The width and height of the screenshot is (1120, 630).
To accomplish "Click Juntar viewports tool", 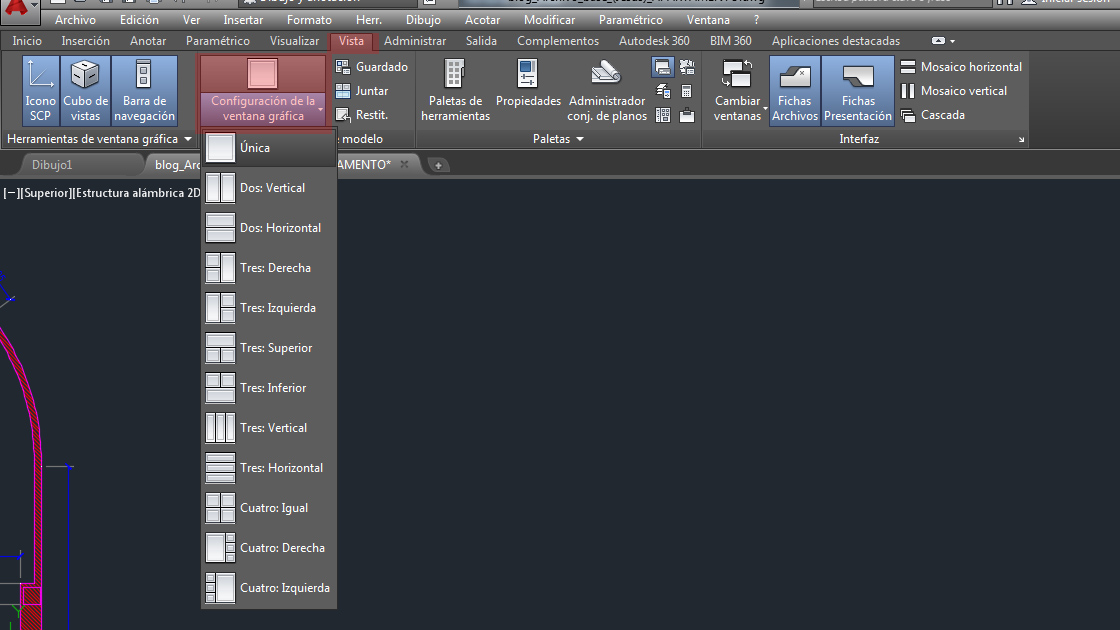I will coord(362,91).
